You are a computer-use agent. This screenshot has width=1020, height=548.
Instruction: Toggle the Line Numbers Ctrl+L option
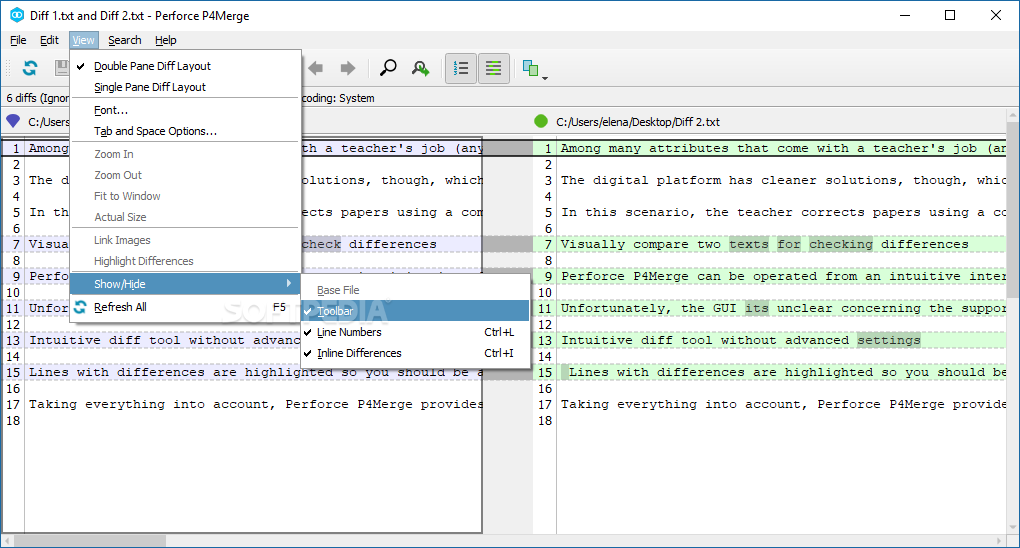[416, 332]
